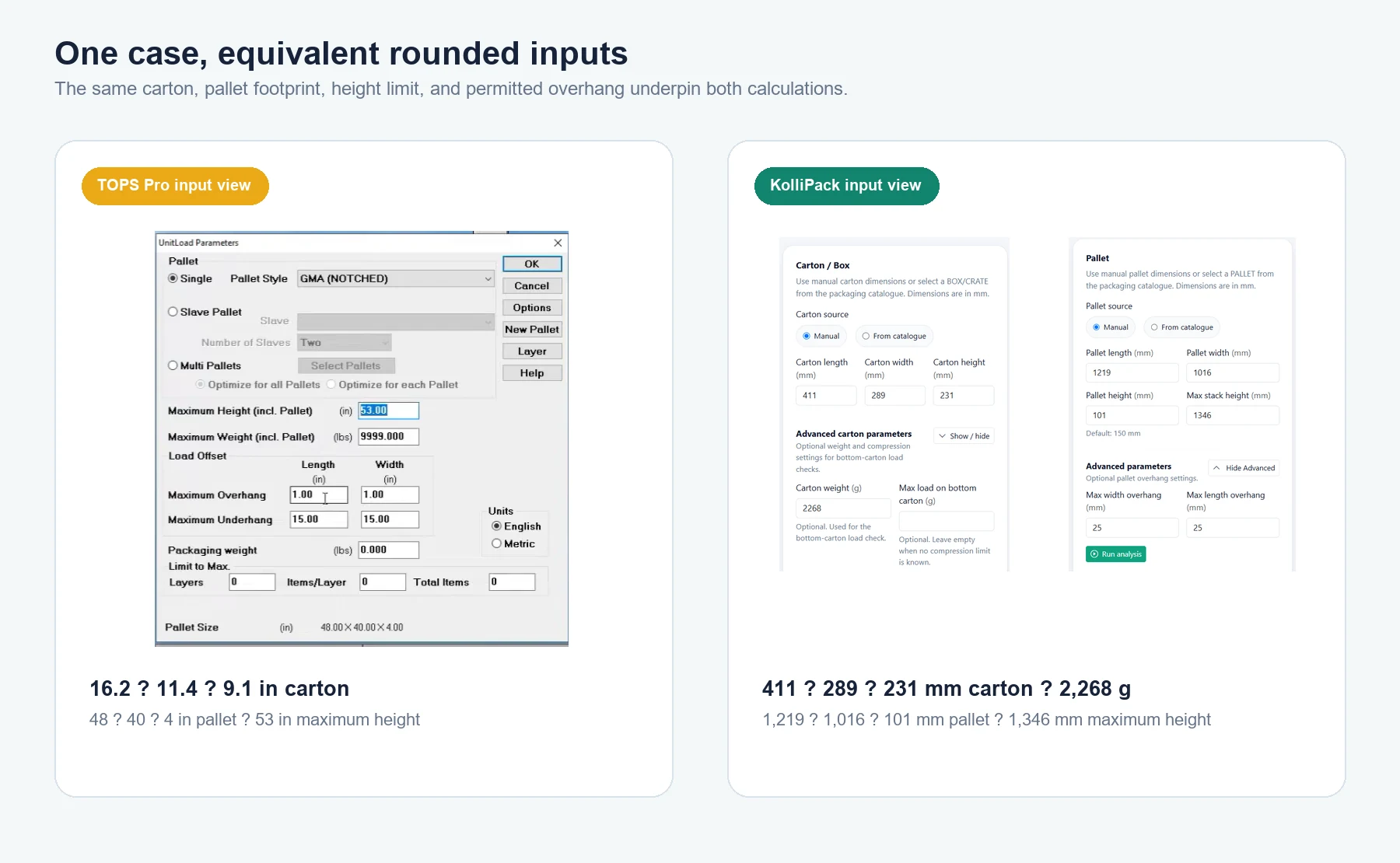
Task: Select English units in TOPS Pro
Action: (x=496, y=526)
